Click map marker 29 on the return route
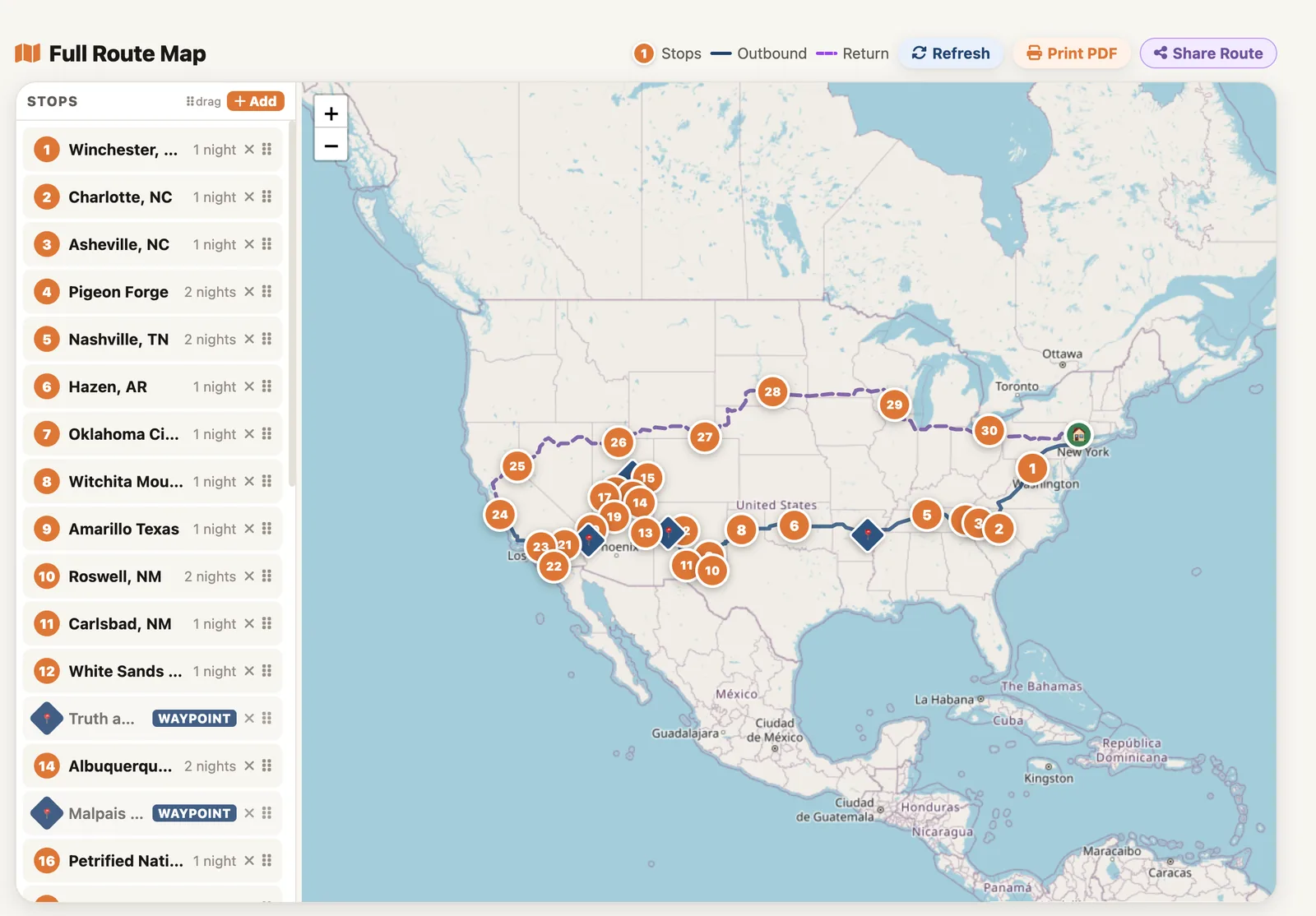Screen dimensions: 1316x916 click(x=894, y=405)
